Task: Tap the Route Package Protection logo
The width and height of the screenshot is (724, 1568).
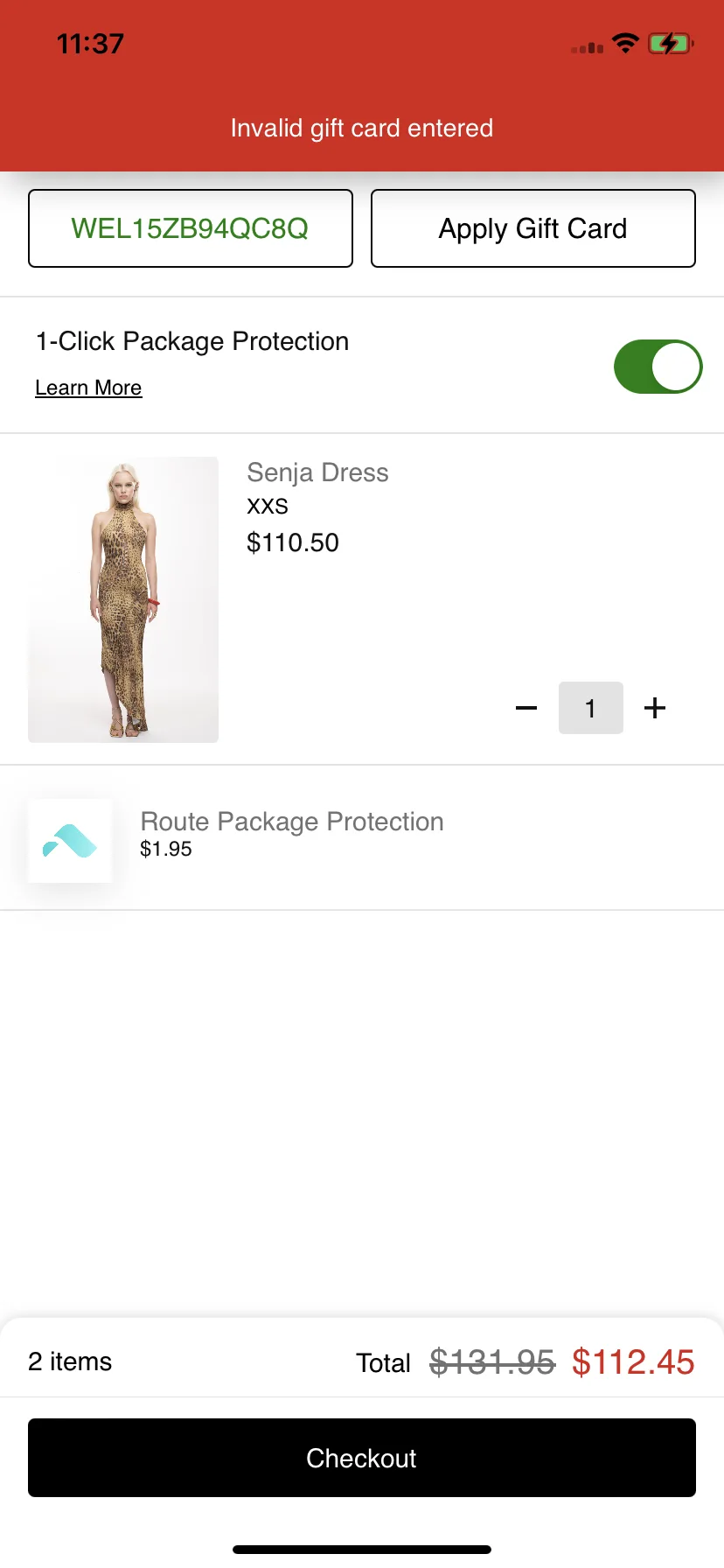Action: (x=70, y=841)
